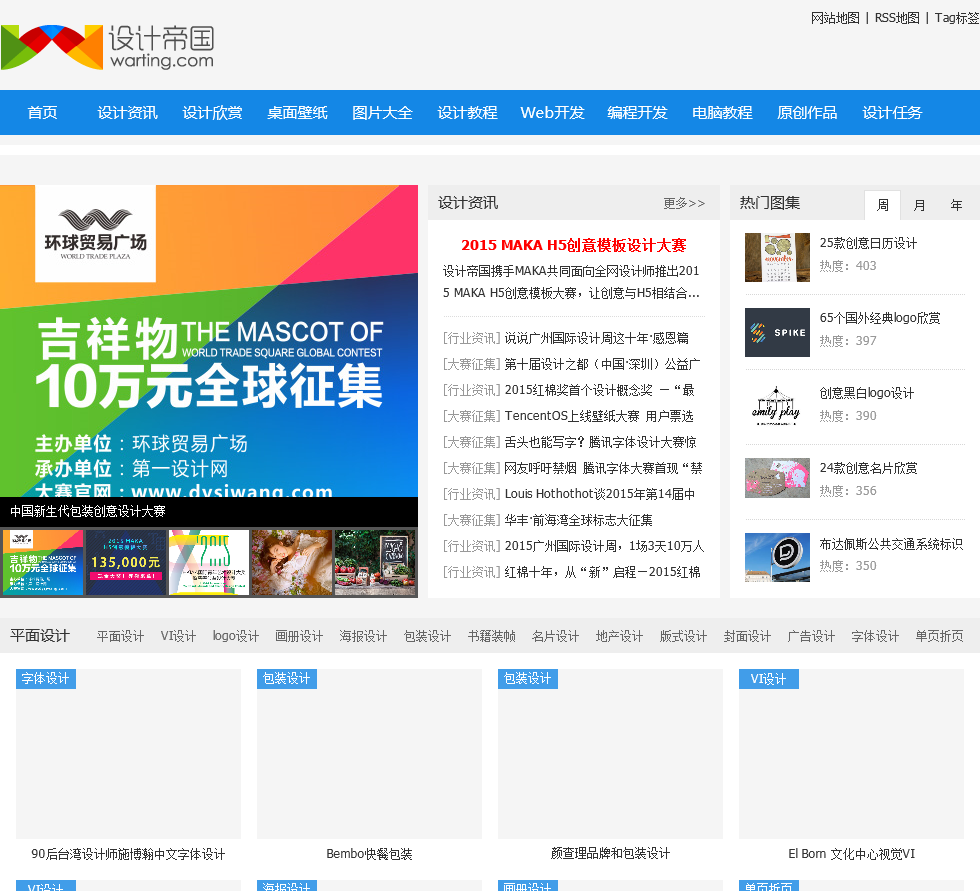Image resolution: width=980 pixels, height=891 pixels.
Task: Select the 135,000元 slider thumbnail
Action: pos(126,562)
